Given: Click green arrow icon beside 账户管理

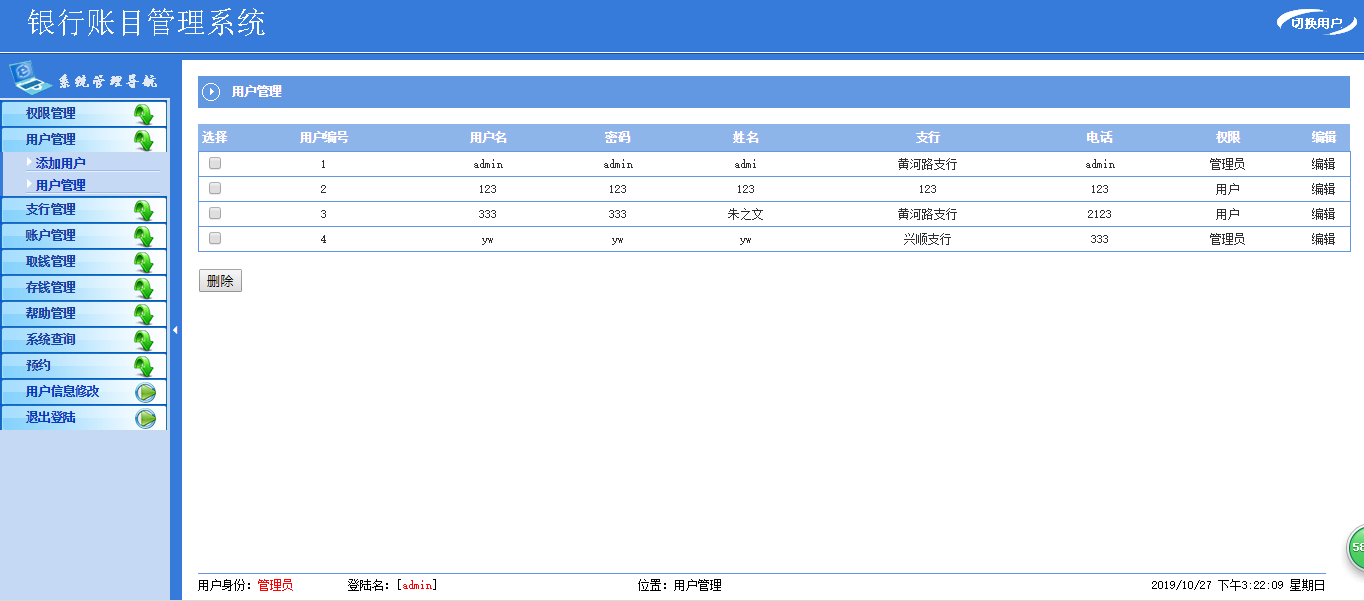Looking at the screenshot, I should point(144,236).
